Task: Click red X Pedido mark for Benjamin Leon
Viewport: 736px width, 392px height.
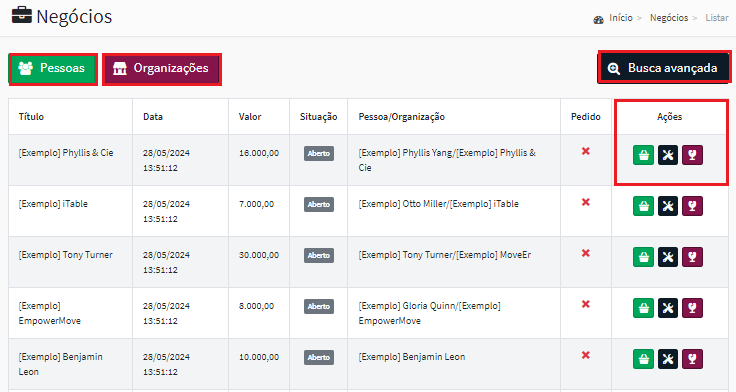Action: 585,355
